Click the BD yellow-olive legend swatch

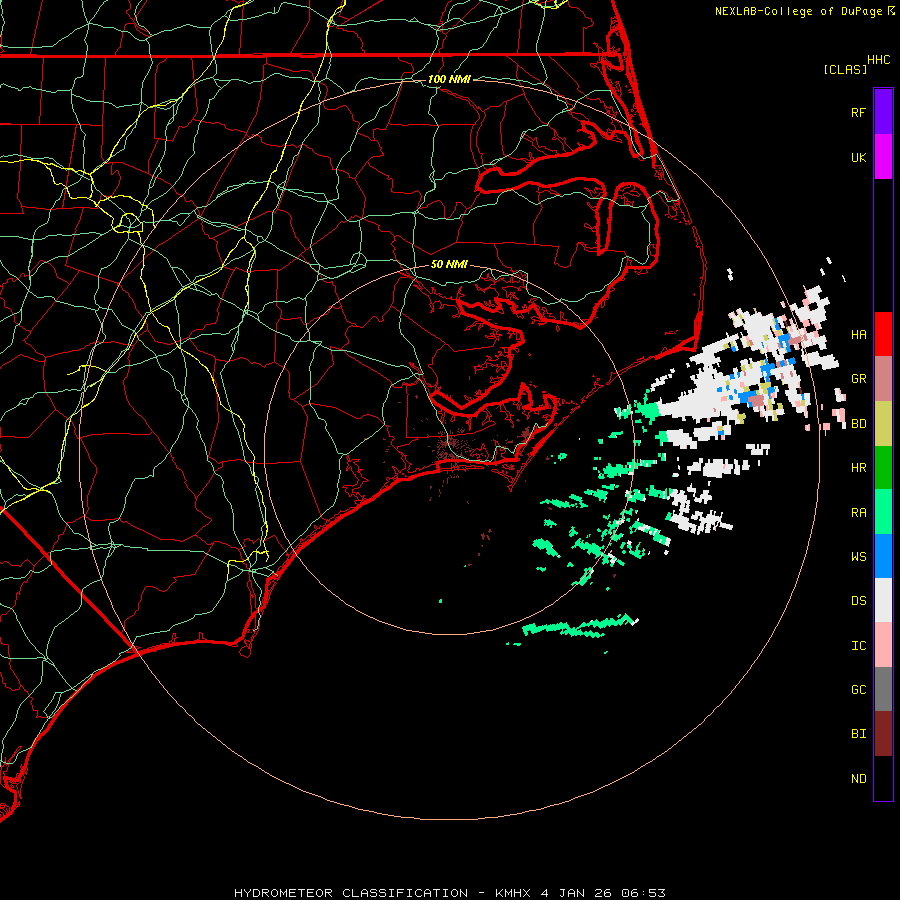point(883,424)
